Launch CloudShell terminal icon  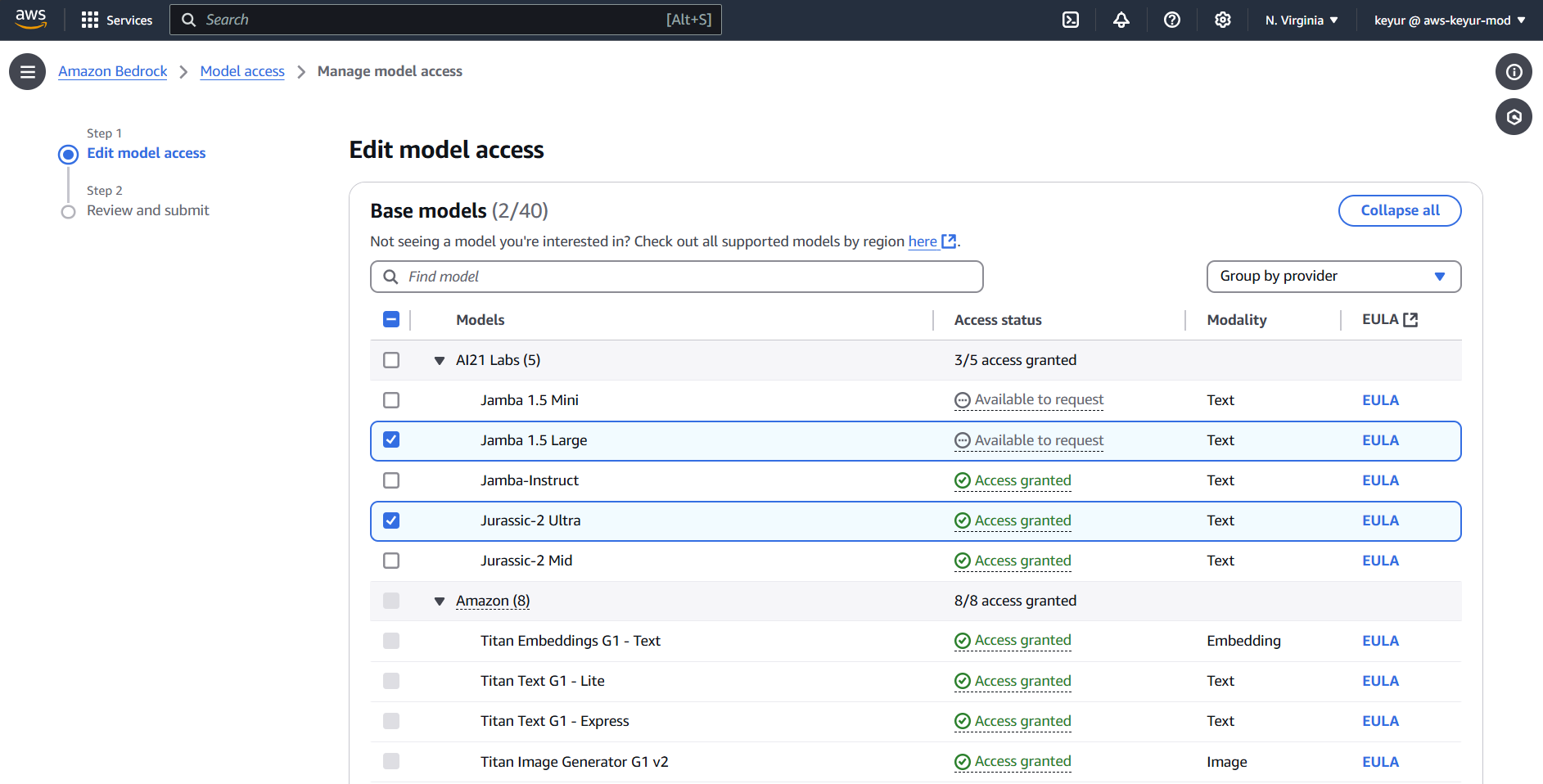[1071, 20]
